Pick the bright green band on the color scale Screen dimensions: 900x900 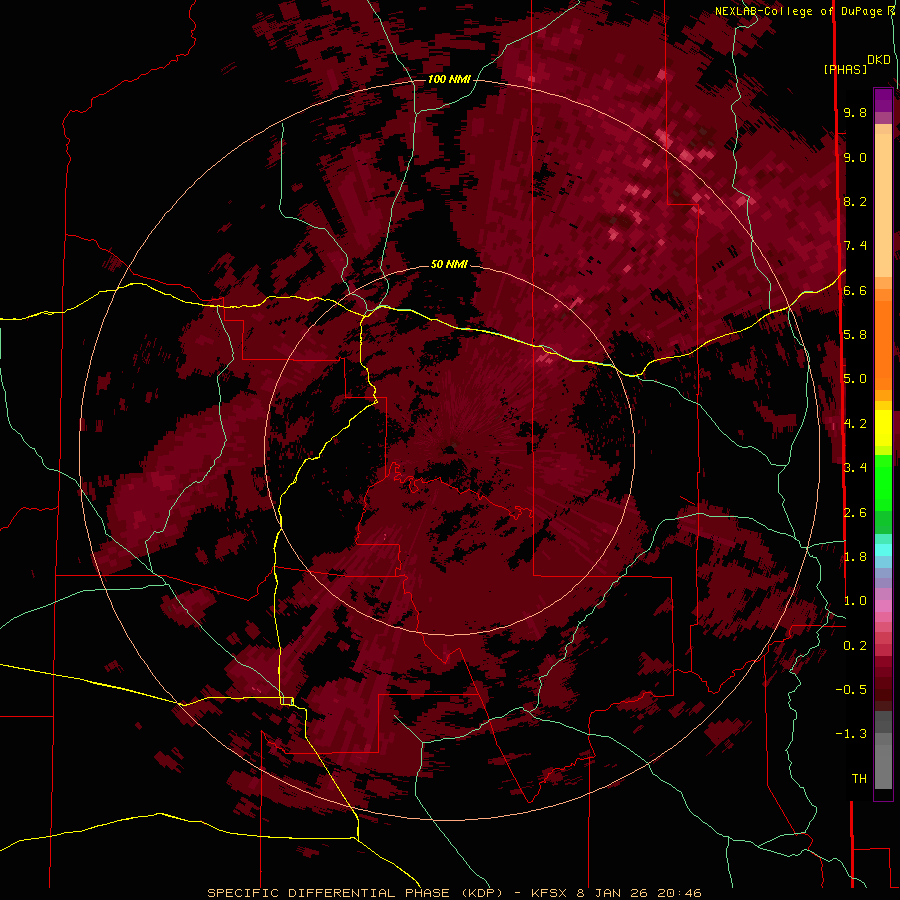tap(883, 483)
